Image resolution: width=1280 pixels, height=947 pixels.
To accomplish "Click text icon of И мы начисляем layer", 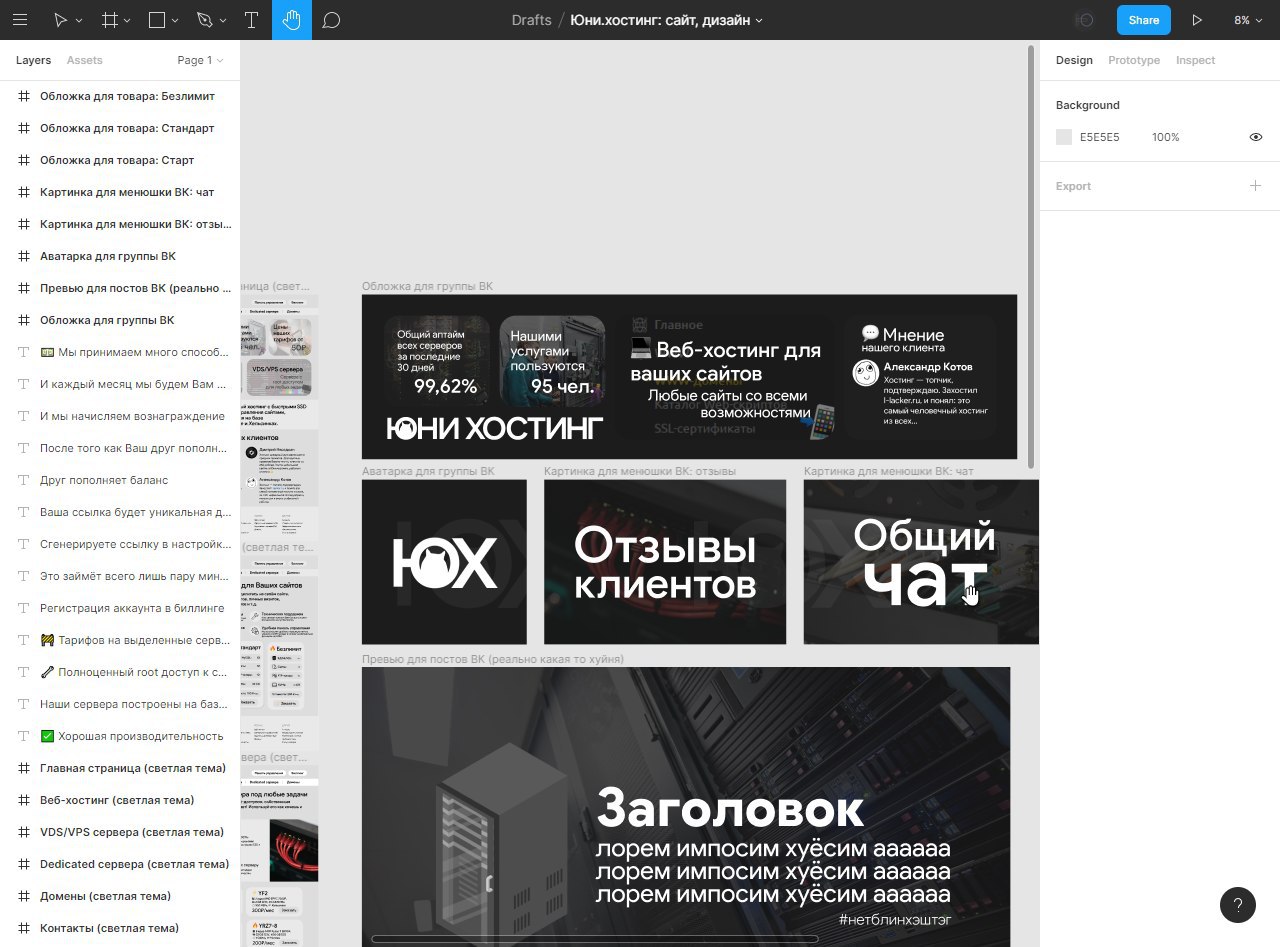I will tap(24, 416).
